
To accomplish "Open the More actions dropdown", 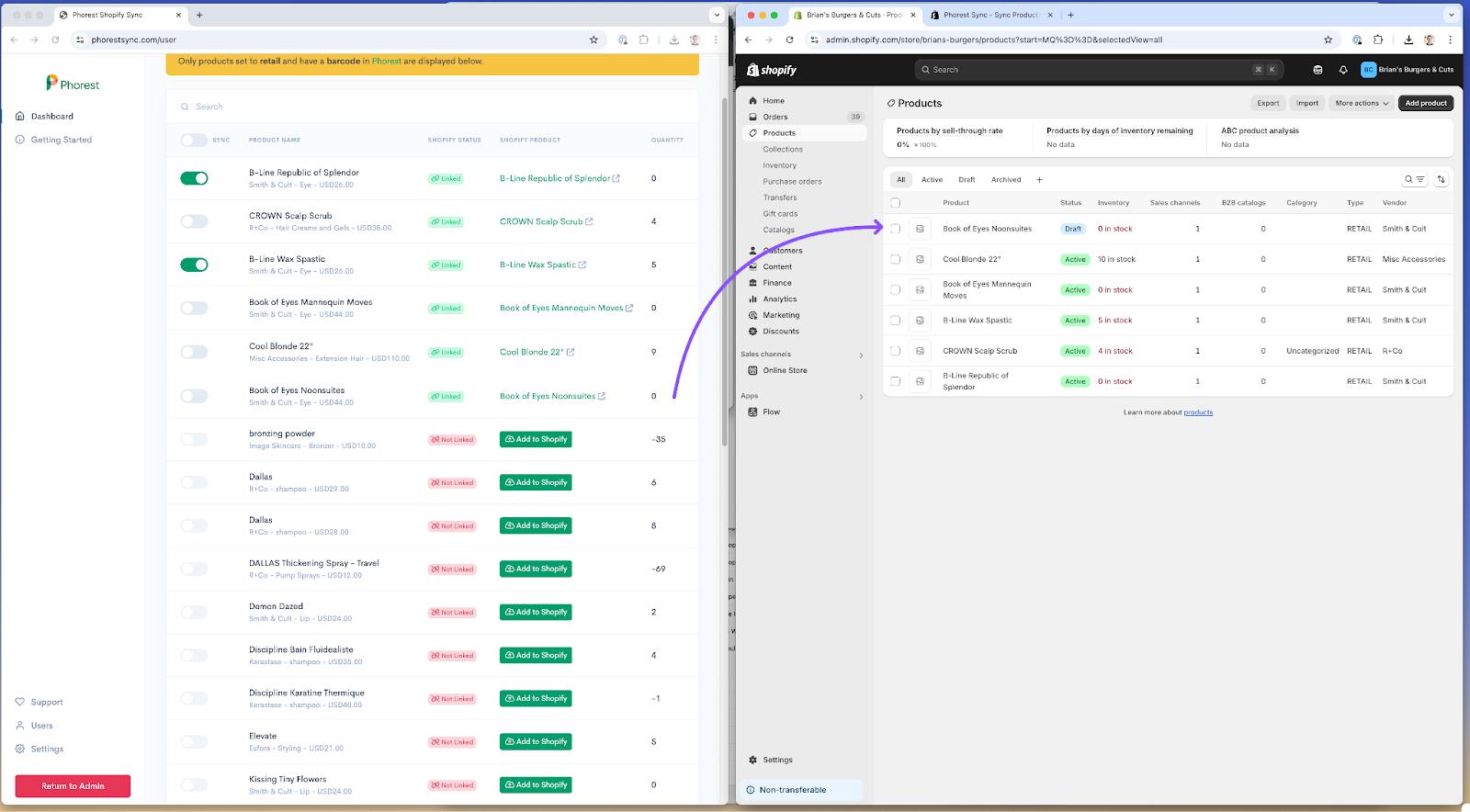I will (x=1362, y=103).
